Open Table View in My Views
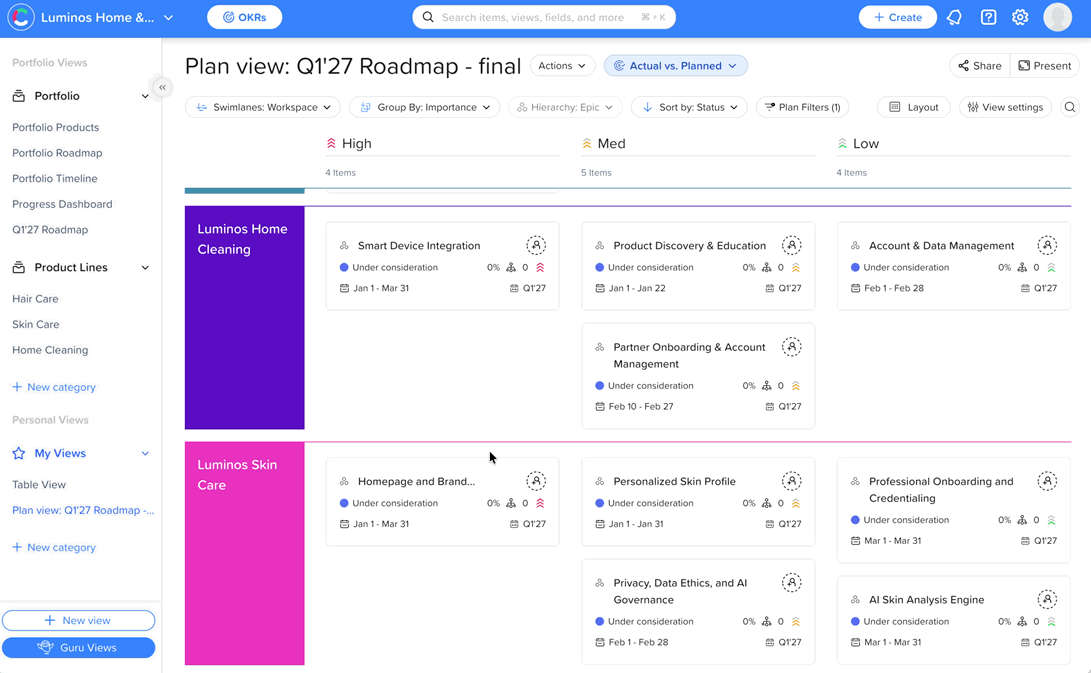Screen dimensions: 1091x673 pos(39,484)
